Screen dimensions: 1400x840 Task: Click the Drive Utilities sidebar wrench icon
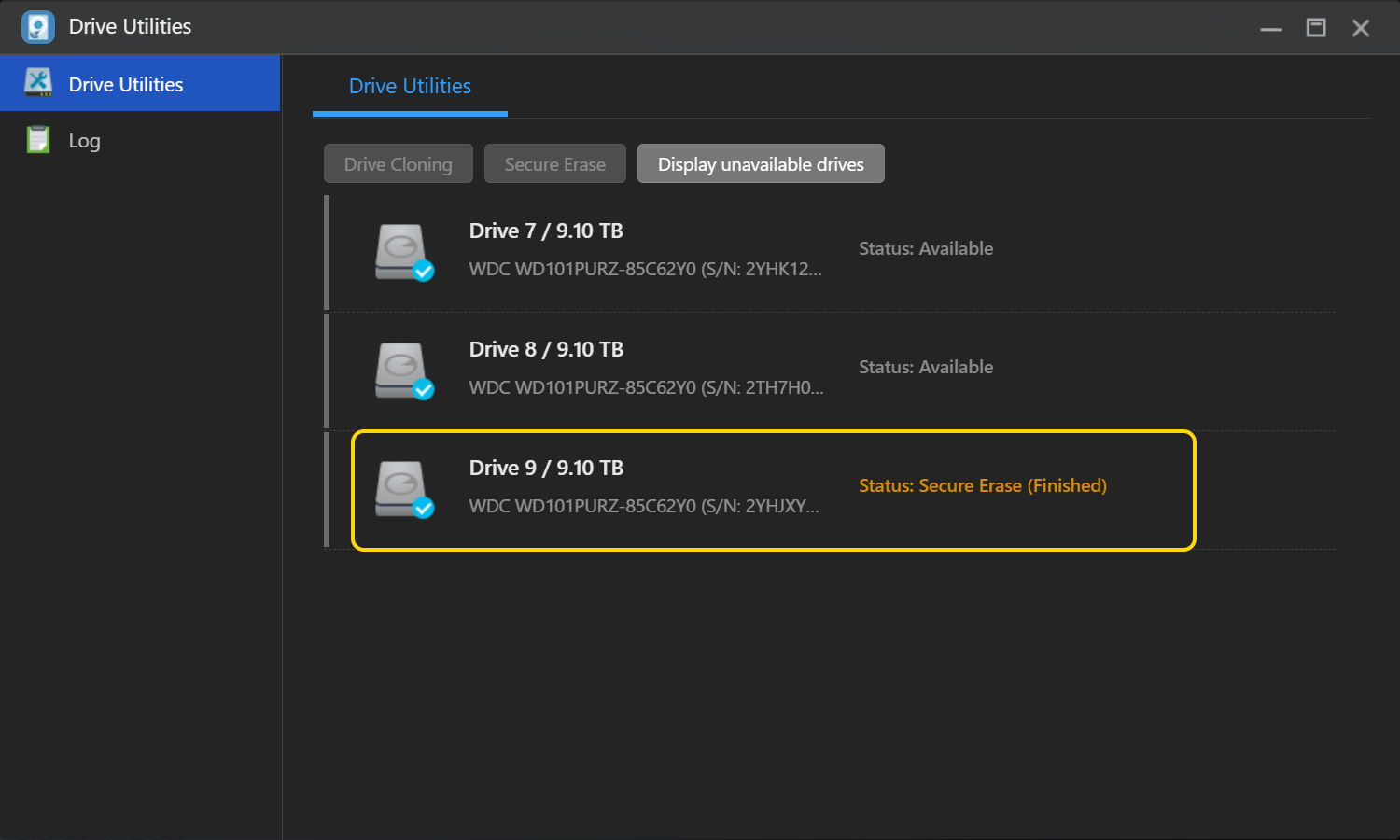coord(38,83)
